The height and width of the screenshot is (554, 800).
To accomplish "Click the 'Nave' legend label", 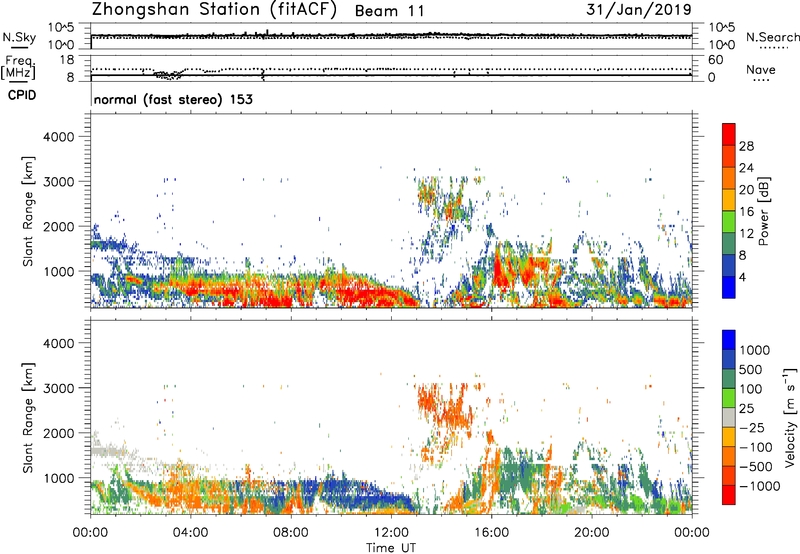I will point(761,69).
